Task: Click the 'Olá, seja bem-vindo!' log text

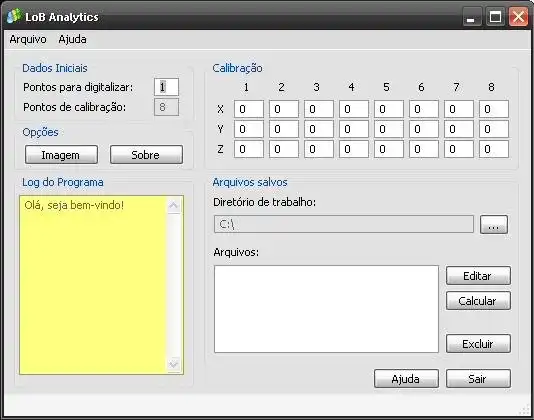Action: click(74, 205)
